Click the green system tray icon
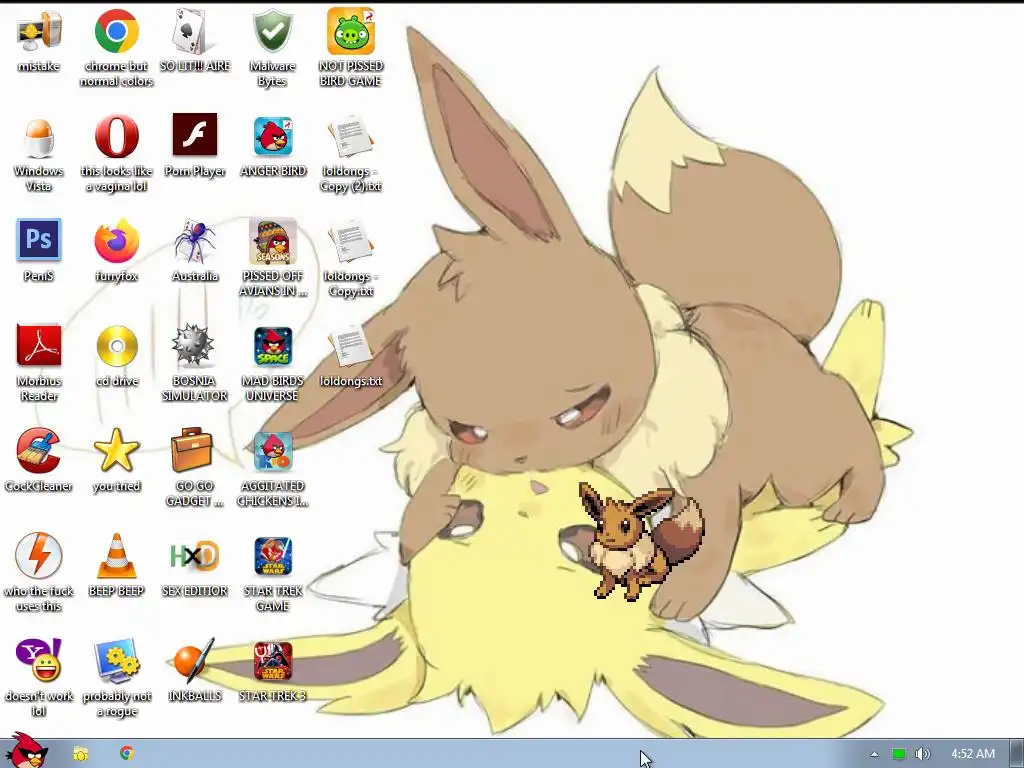Image resolution: width=1024 pixels, height=768 pixels. (x=899, y=754)
